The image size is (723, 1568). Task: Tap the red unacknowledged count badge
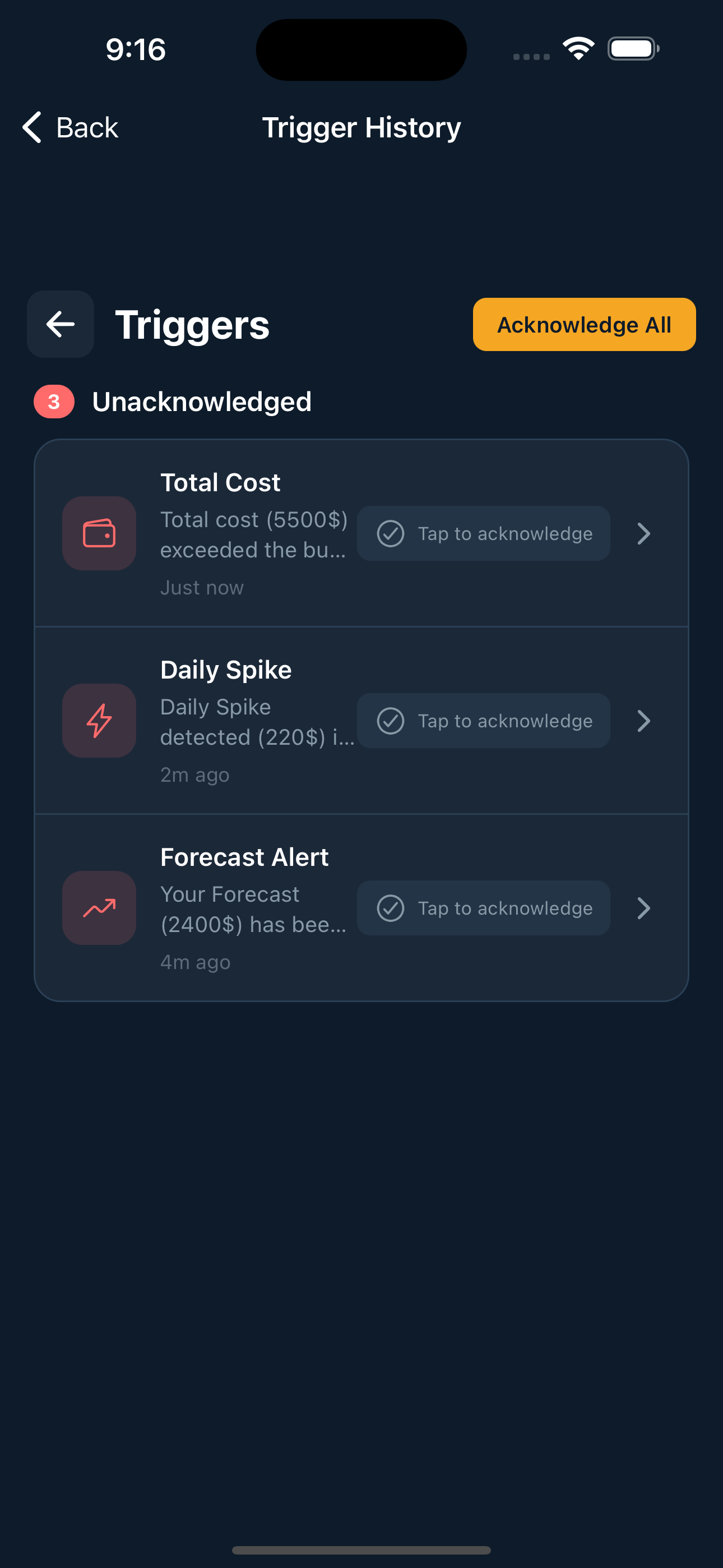coord(54,402)
